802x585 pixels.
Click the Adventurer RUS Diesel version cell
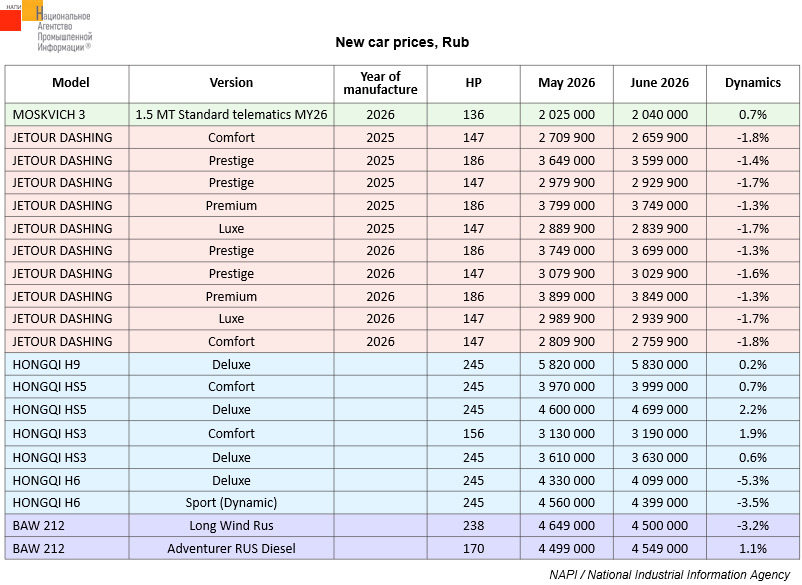231,549
